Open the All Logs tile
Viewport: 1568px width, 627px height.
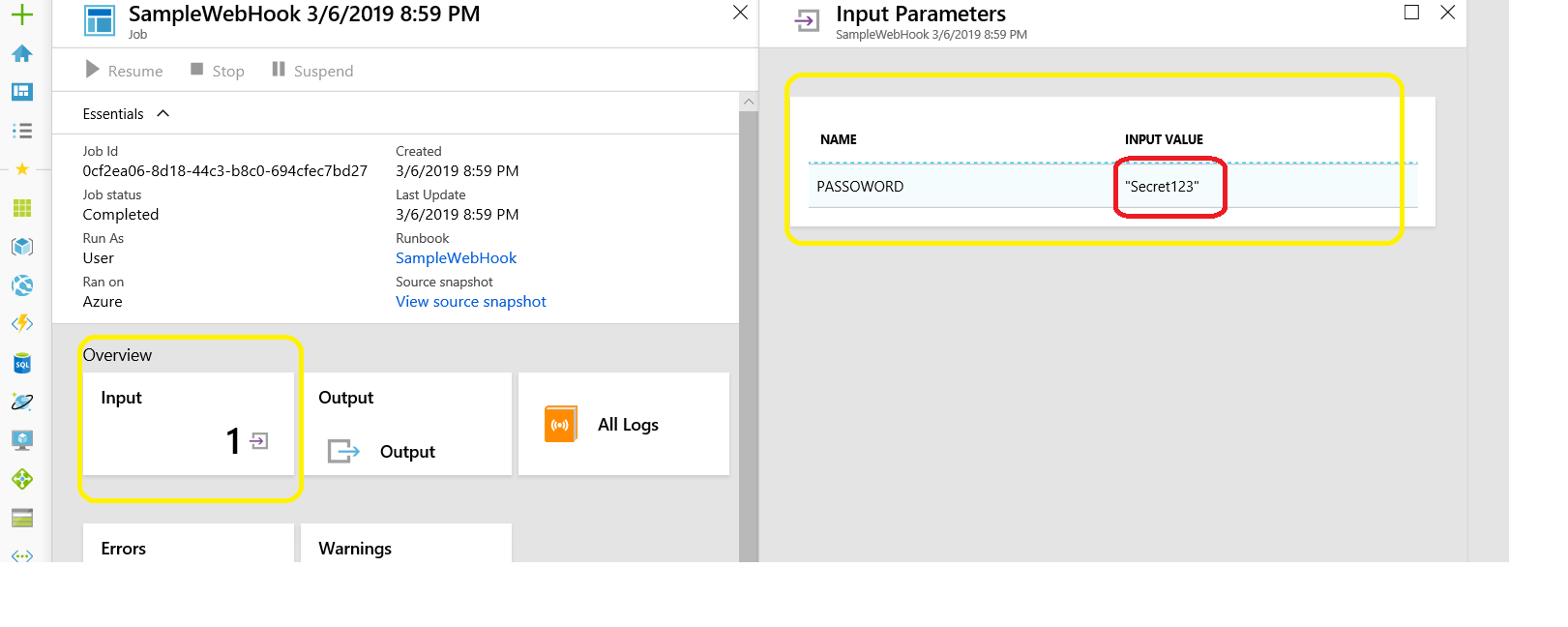click(623, 424)
